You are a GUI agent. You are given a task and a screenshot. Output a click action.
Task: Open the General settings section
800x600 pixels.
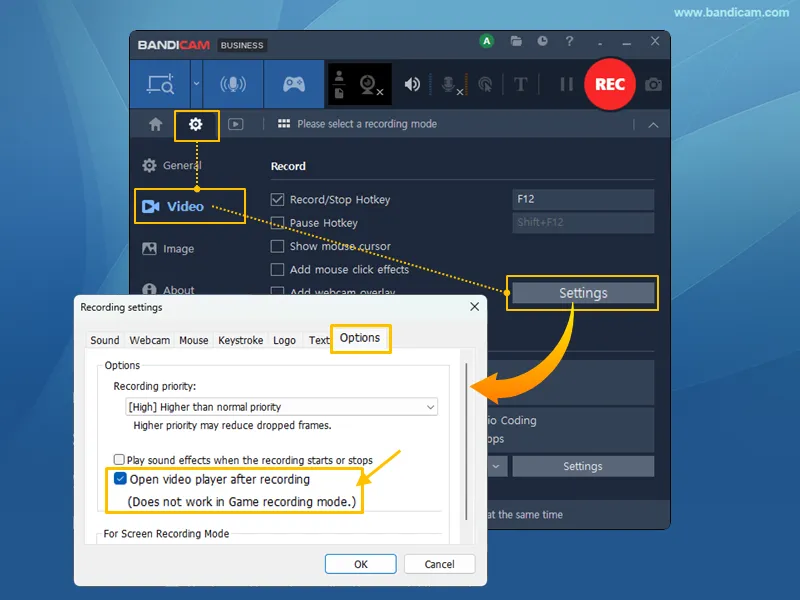[172, 165]
